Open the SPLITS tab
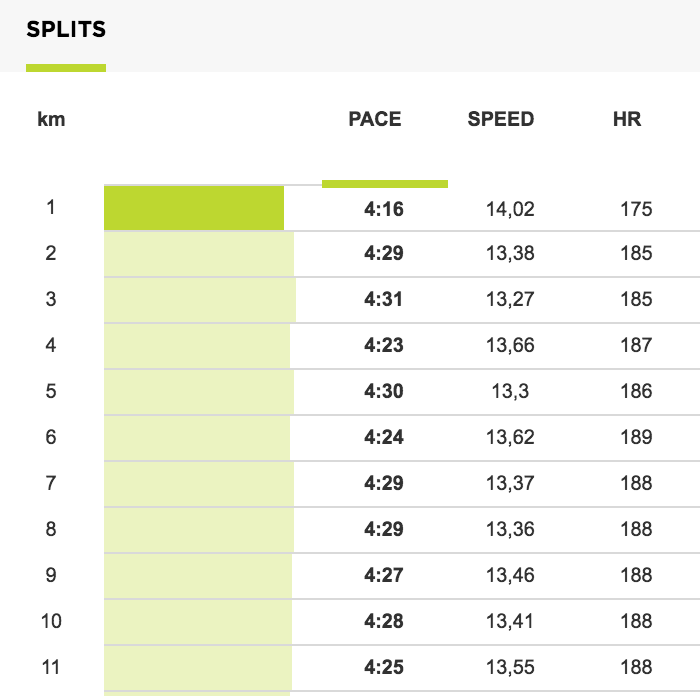The image size is (700, 696). [66, 29]
